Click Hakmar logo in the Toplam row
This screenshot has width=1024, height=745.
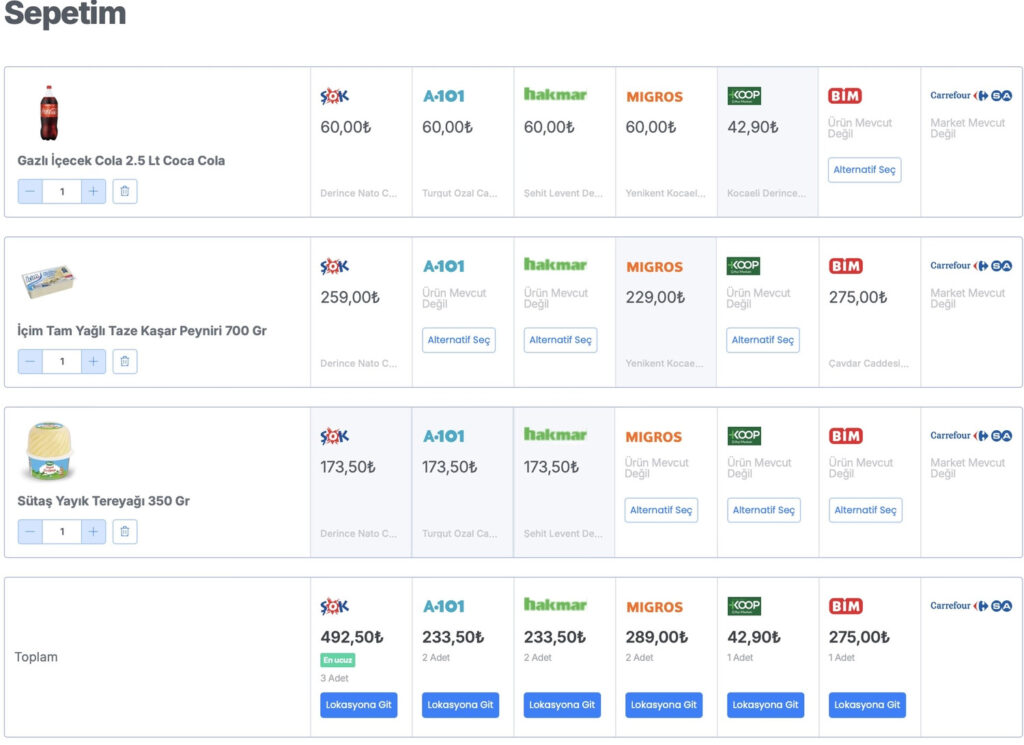coord(555,605)
